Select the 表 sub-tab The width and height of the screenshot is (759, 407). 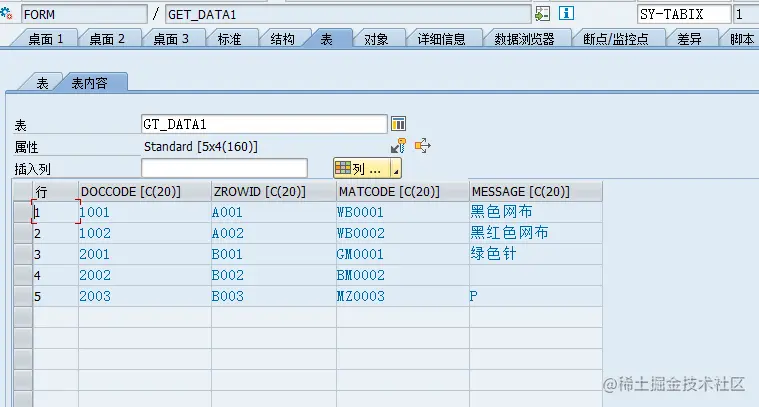(43, 83)
